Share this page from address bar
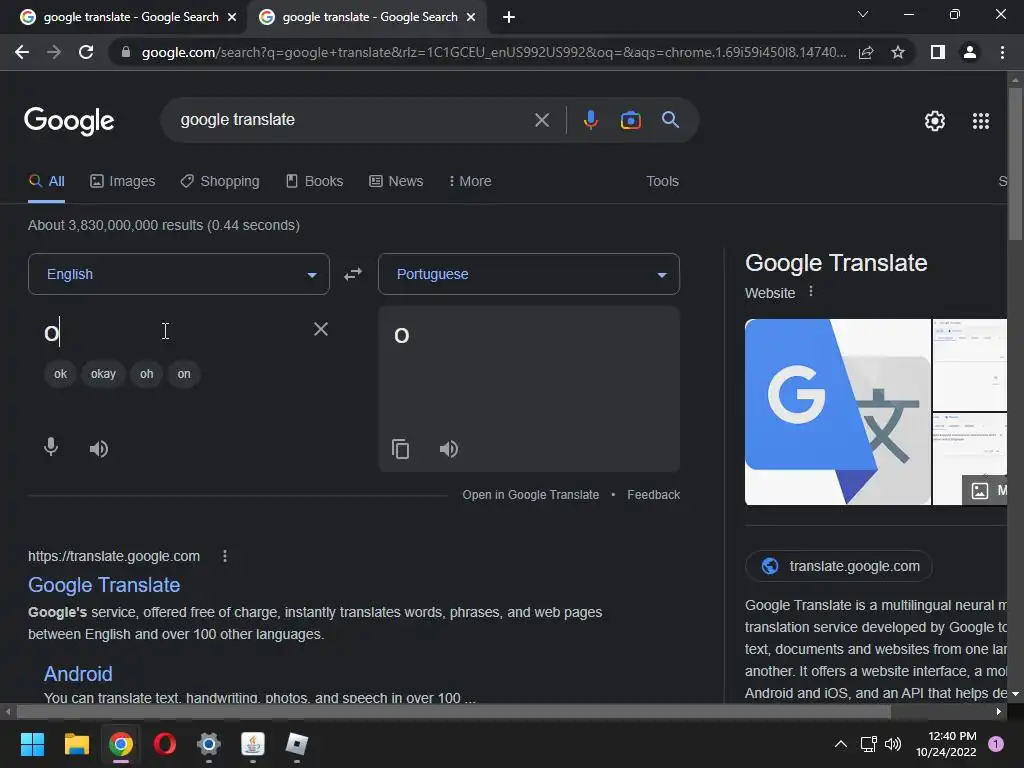This screenshot has width=1024, height=768. click(866, 52)
